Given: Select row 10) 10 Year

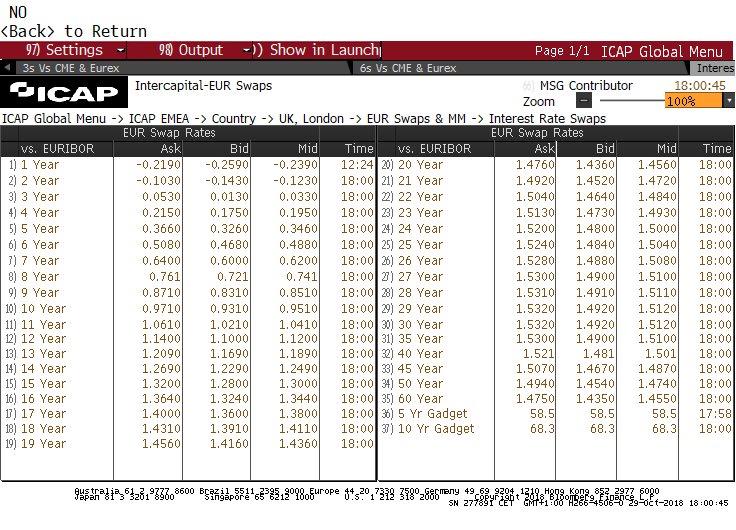Looking at the screenshot, I should coord(188,308).
